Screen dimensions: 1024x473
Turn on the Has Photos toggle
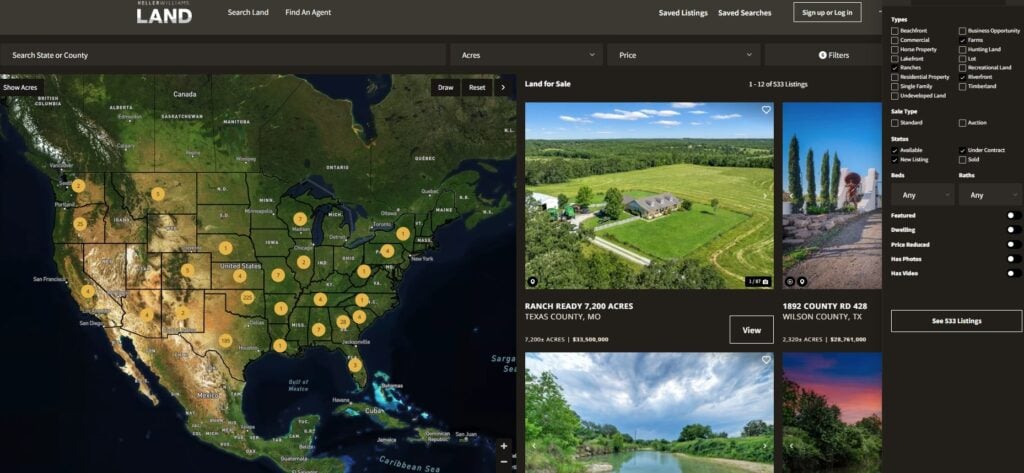pos(1014,259)
